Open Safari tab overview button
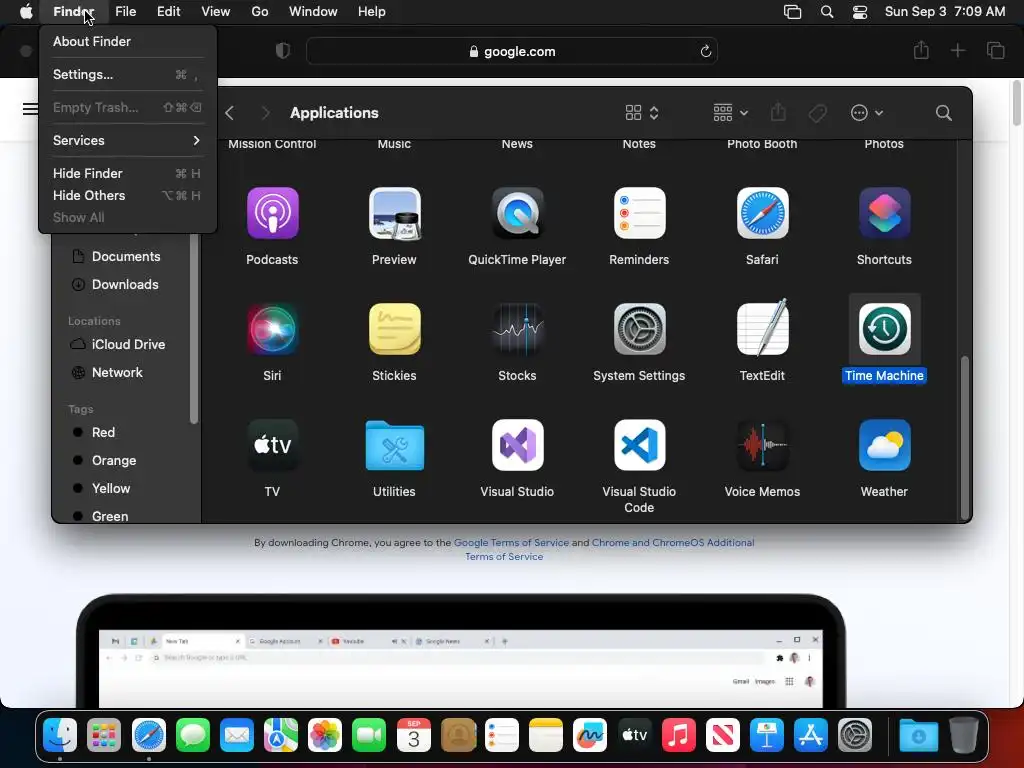Screen dimensions: 1024x768 point(995,50)
